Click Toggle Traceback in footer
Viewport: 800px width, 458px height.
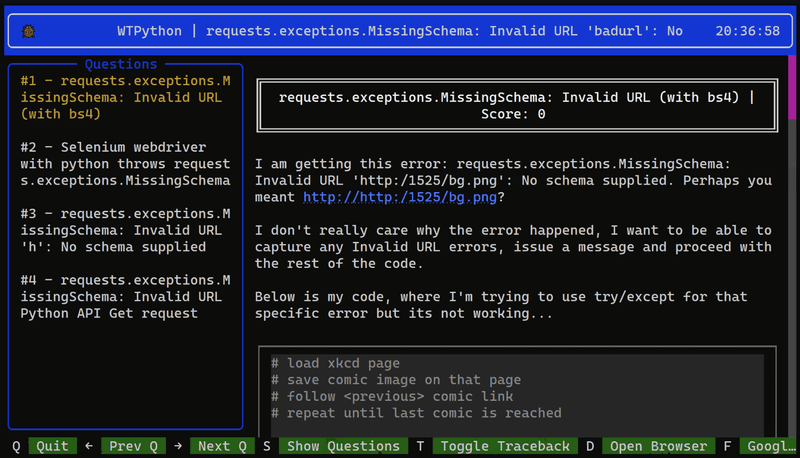coord(505,446)
